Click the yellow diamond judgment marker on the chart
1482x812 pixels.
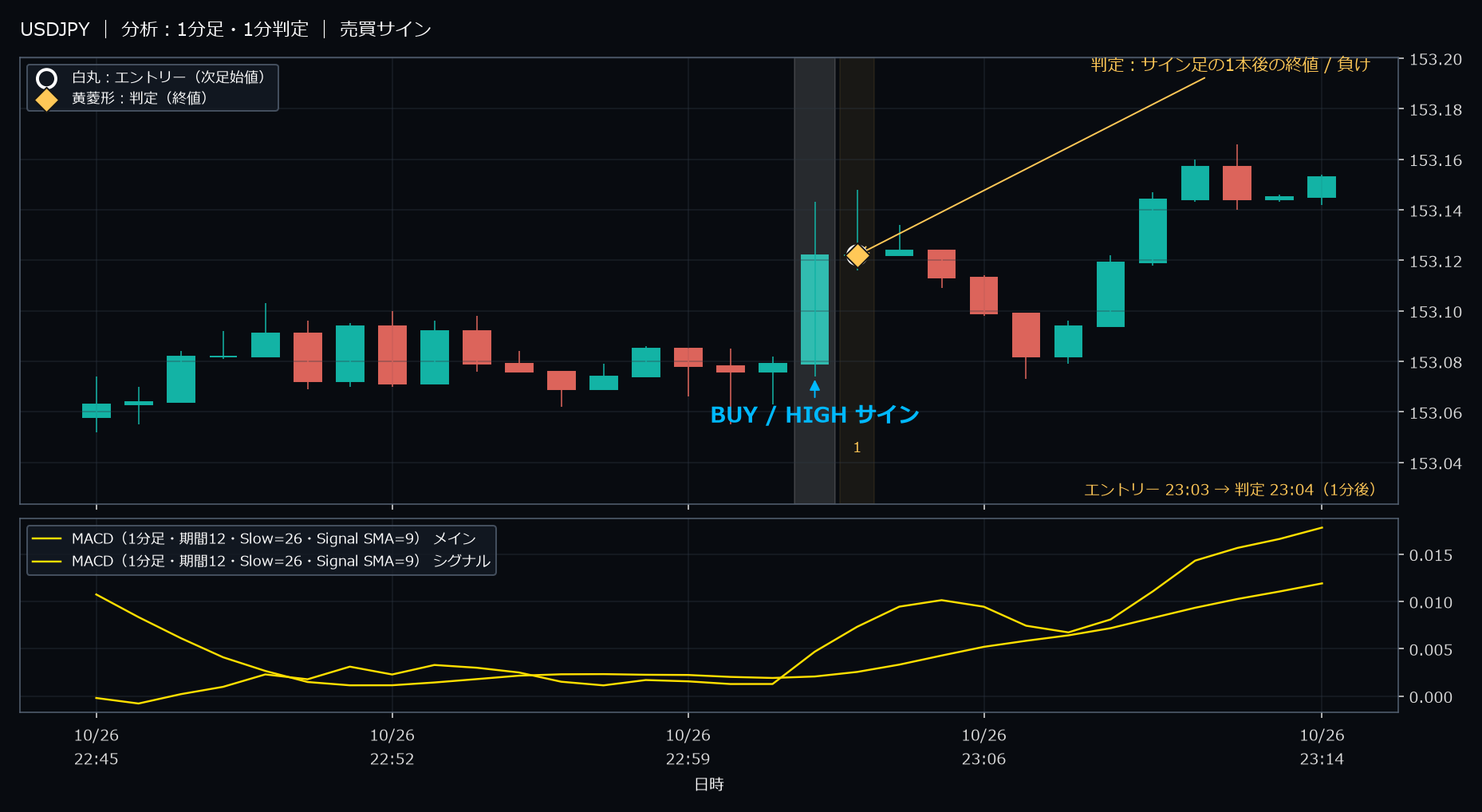pyautogui.click(x=857, y=255)
